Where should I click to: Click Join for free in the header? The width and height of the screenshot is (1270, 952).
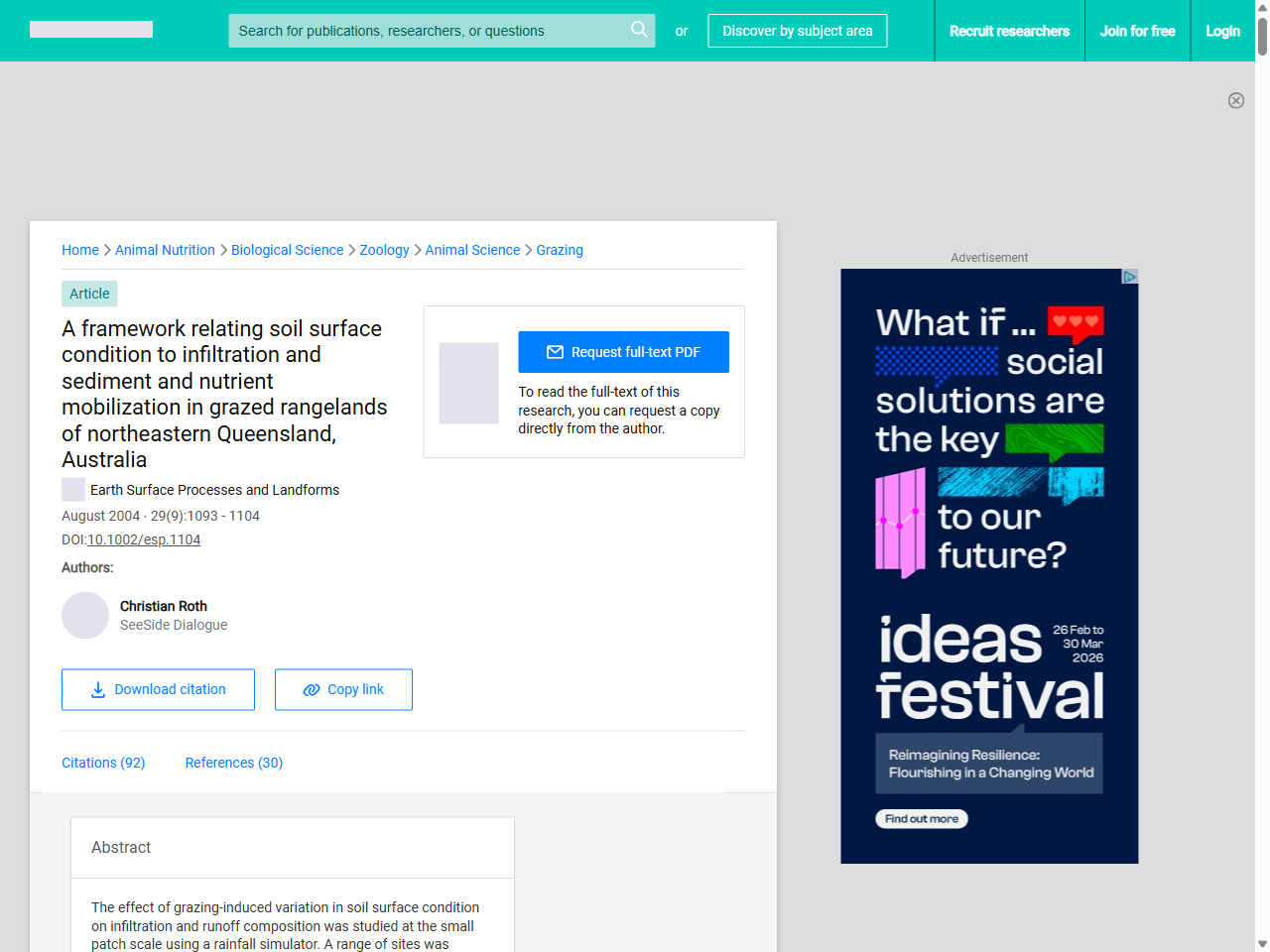(x=1137, y=31)
